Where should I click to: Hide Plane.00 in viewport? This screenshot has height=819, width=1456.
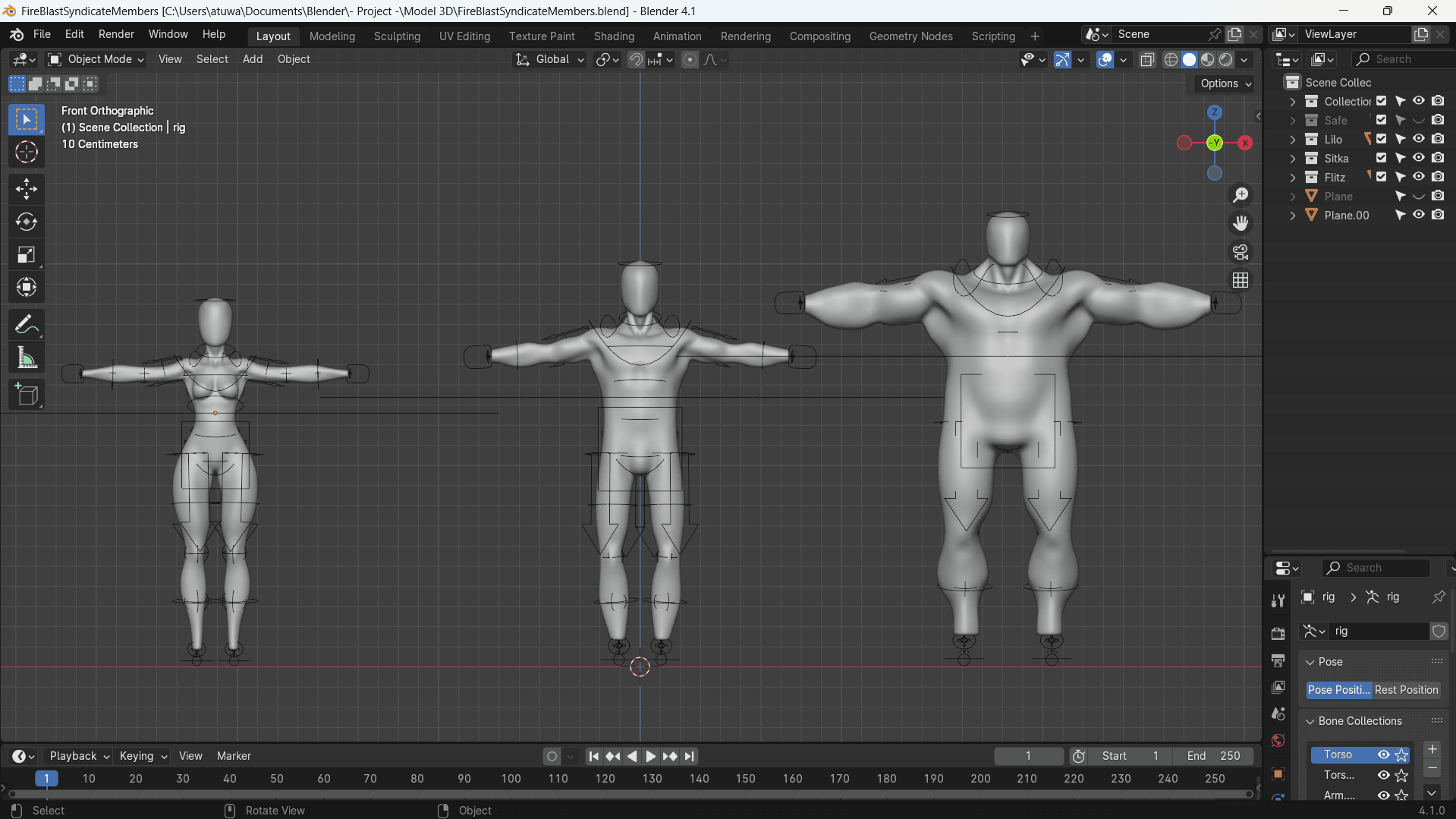click(1419, 215)
